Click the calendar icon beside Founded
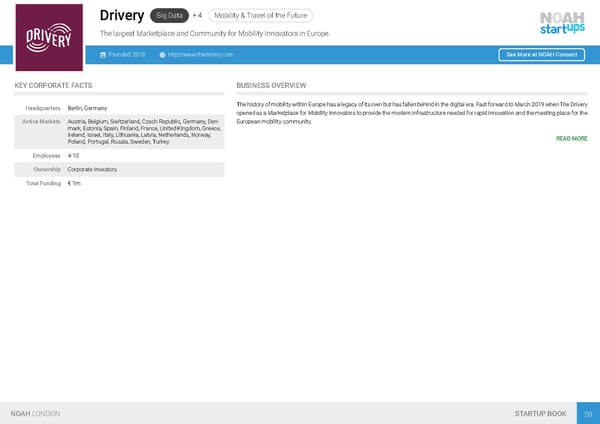This screenshot has width=600, height=424. pyautogui.click(x=102, y=54)
